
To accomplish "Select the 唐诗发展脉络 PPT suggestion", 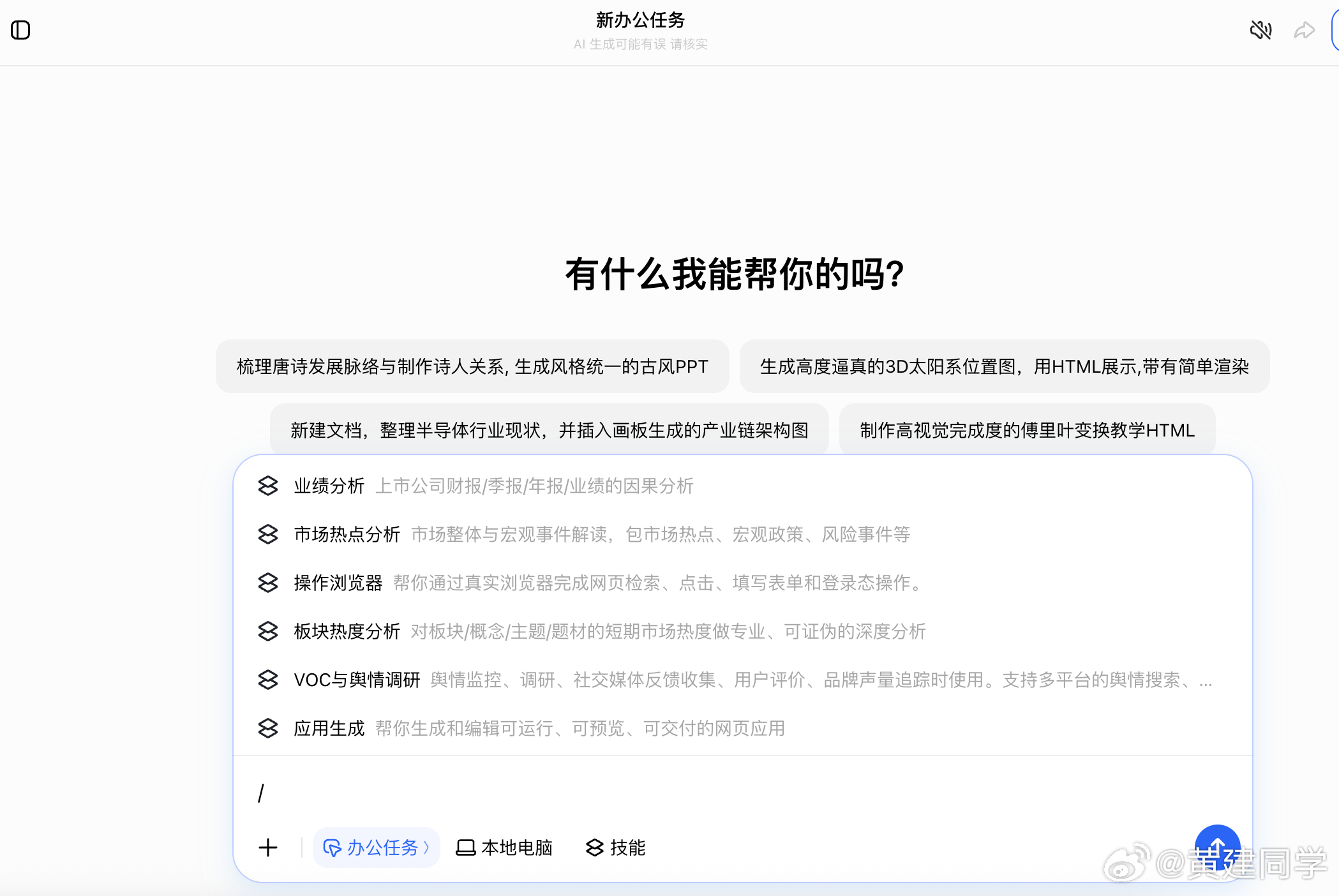I will (472, 366).
